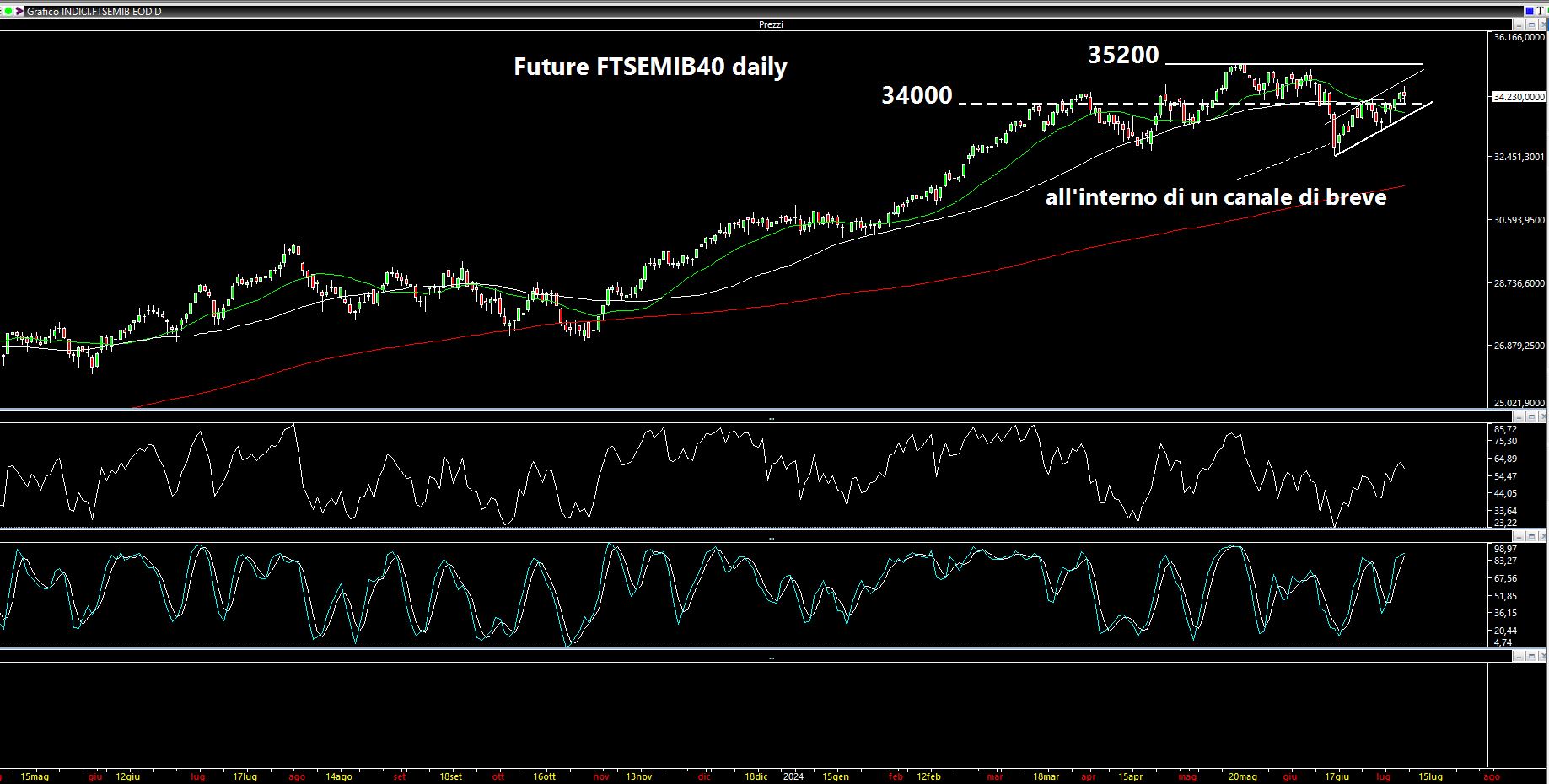1549x784 pixels.
Task: Click the 51,85 stochastic scale value
Action: pyautogui.click(x=1505, y=596)
